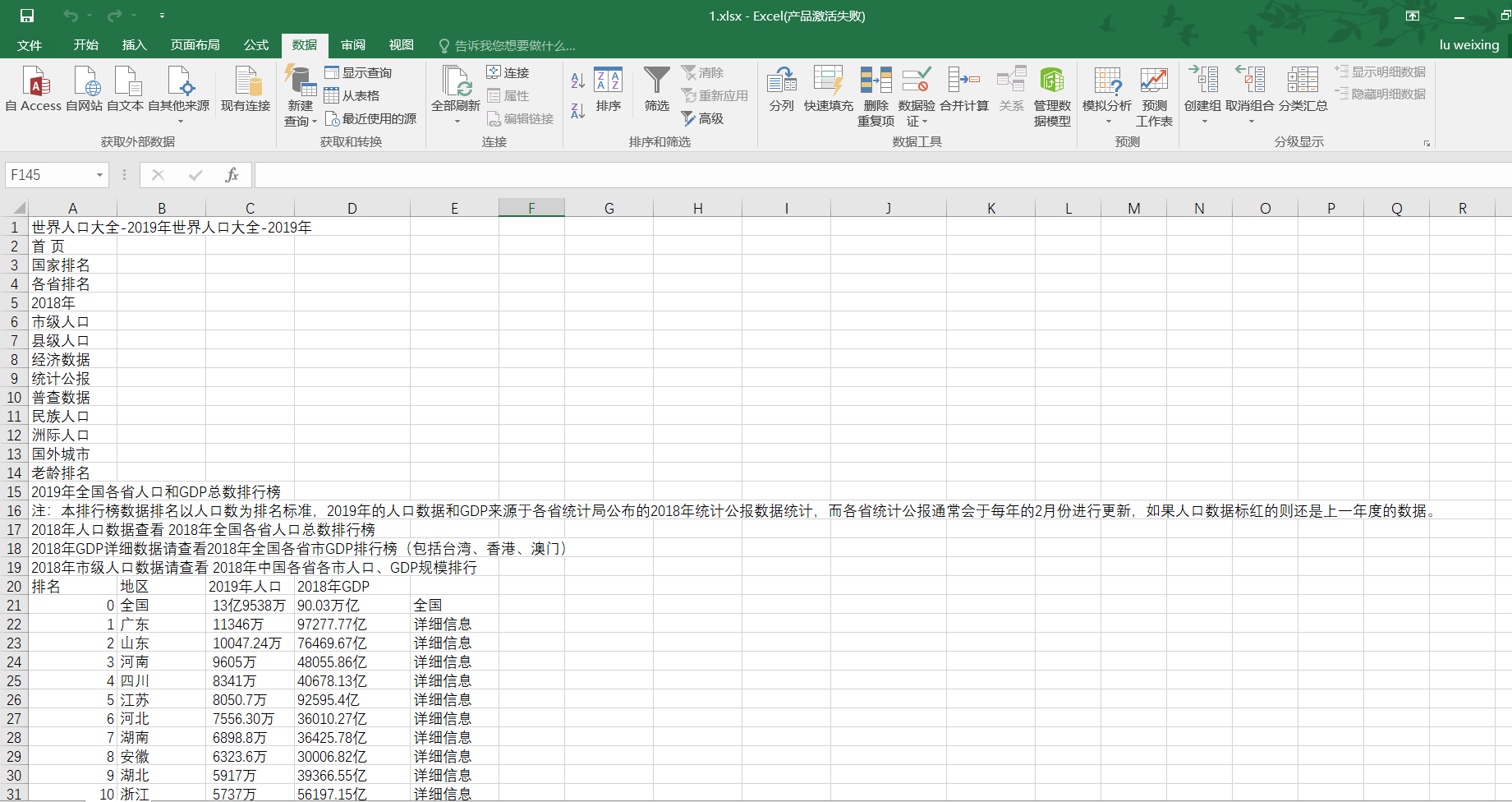
Task: Click the Redo arrow icon
Action: (x=114, y=16)
